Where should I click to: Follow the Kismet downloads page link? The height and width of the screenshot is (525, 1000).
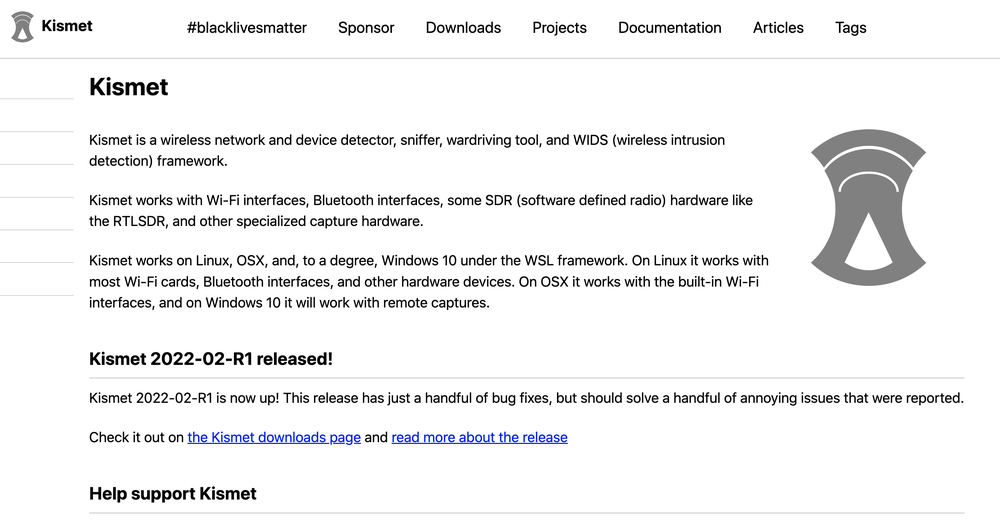pyautogui.click(x=274, y=438)
